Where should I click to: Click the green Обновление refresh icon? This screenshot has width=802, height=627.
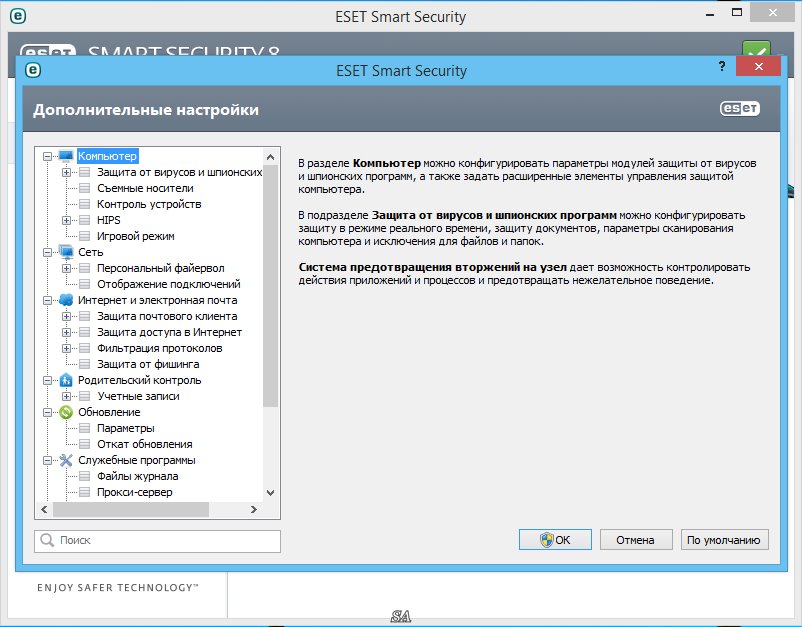pyautogui.click(x=66, y=412)
